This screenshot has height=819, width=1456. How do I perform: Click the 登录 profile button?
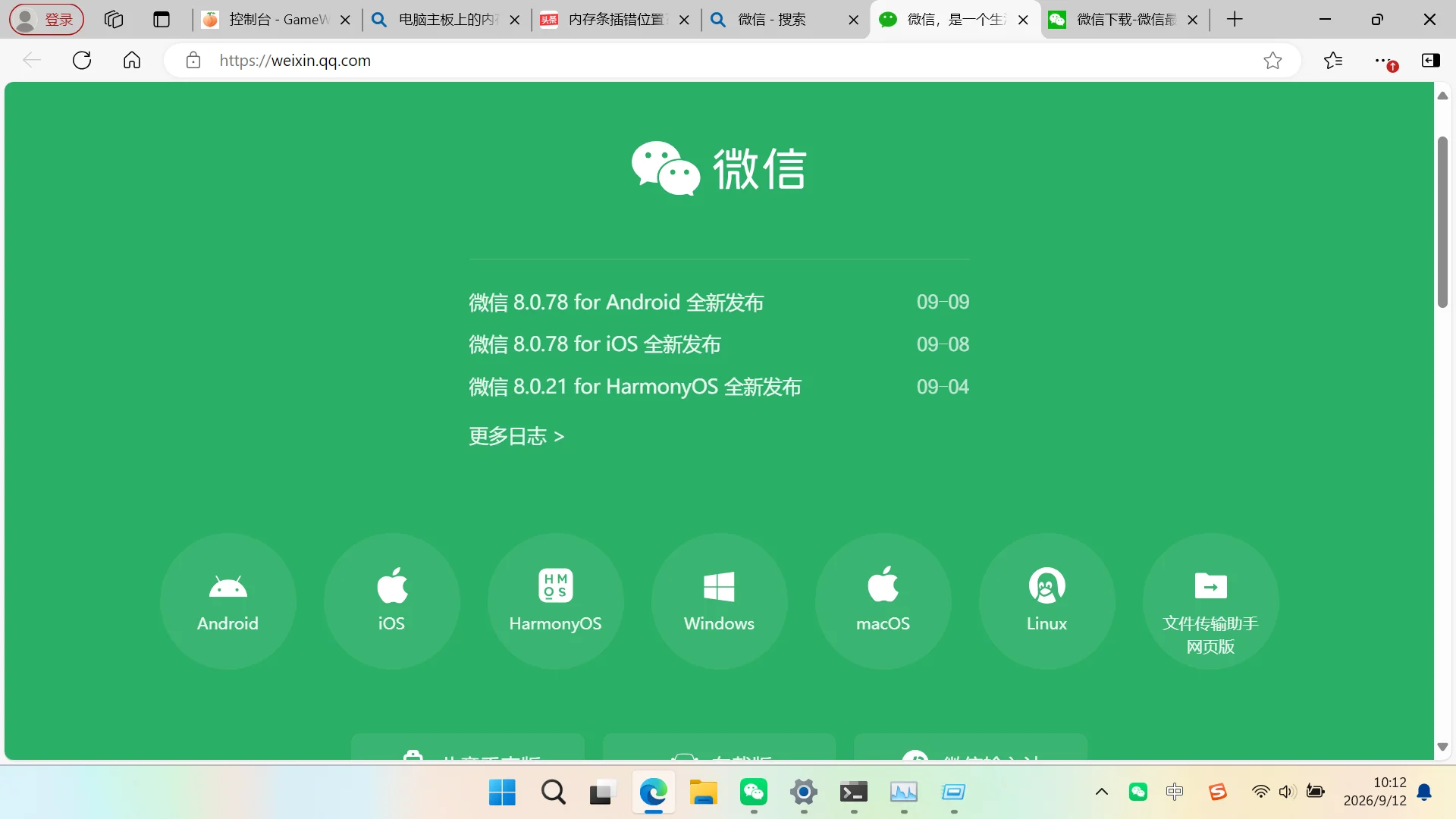(x=46, y=19)
